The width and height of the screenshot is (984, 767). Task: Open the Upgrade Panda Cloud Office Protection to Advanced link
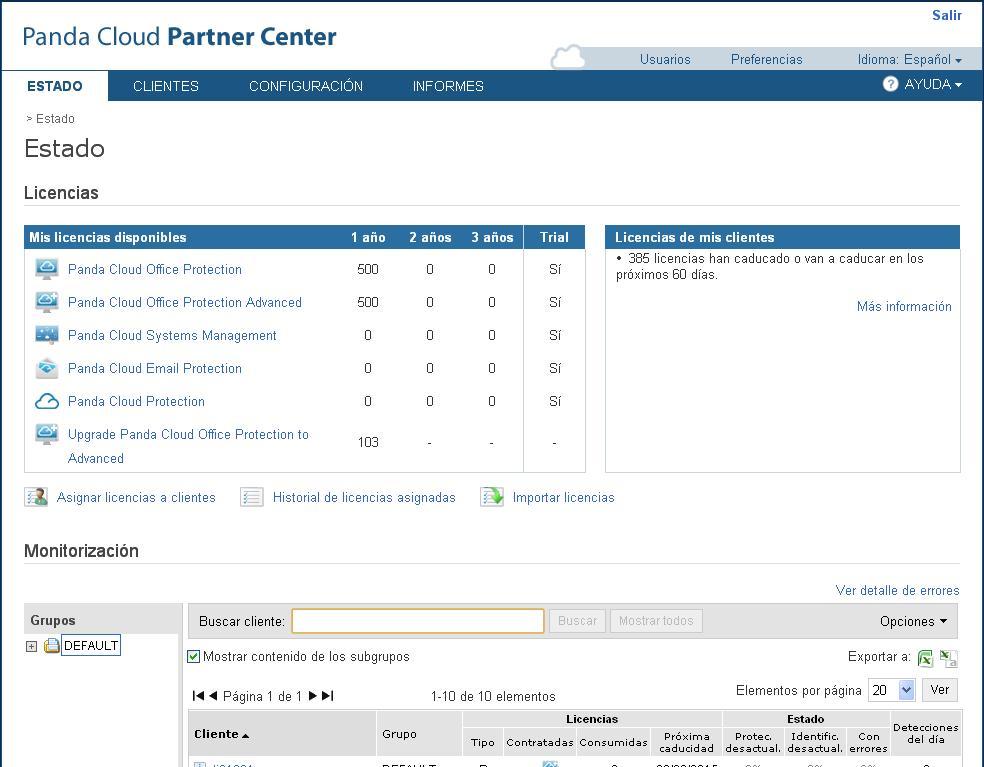188,446
